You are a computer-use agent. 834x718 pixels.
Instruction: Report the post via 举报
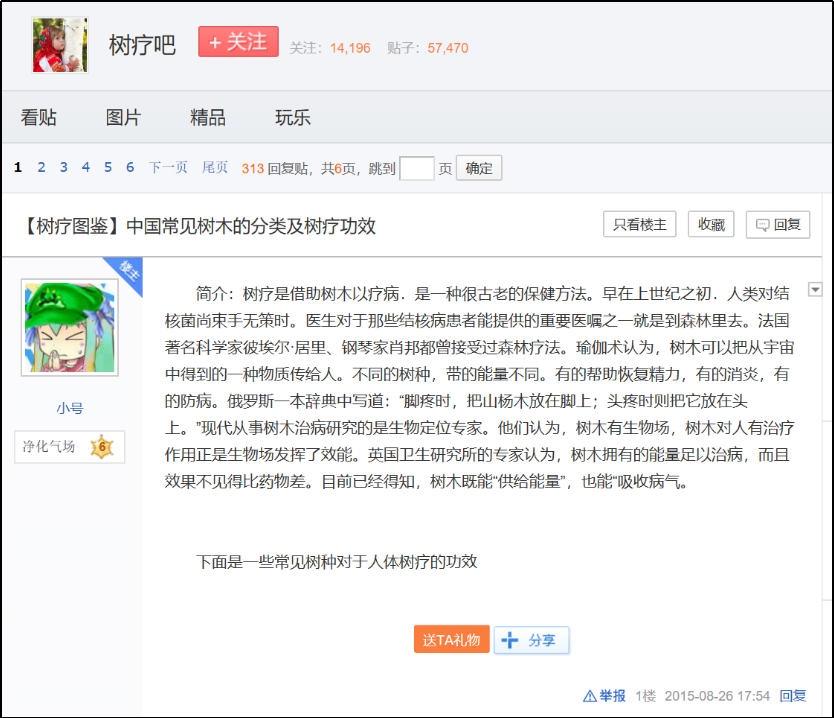[x=605, y=696]
